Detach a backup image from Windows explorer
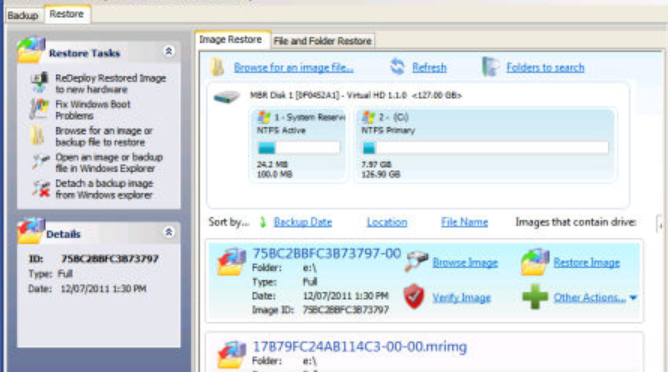The height and width of the screenshot is (372, 668). [104, 189]
